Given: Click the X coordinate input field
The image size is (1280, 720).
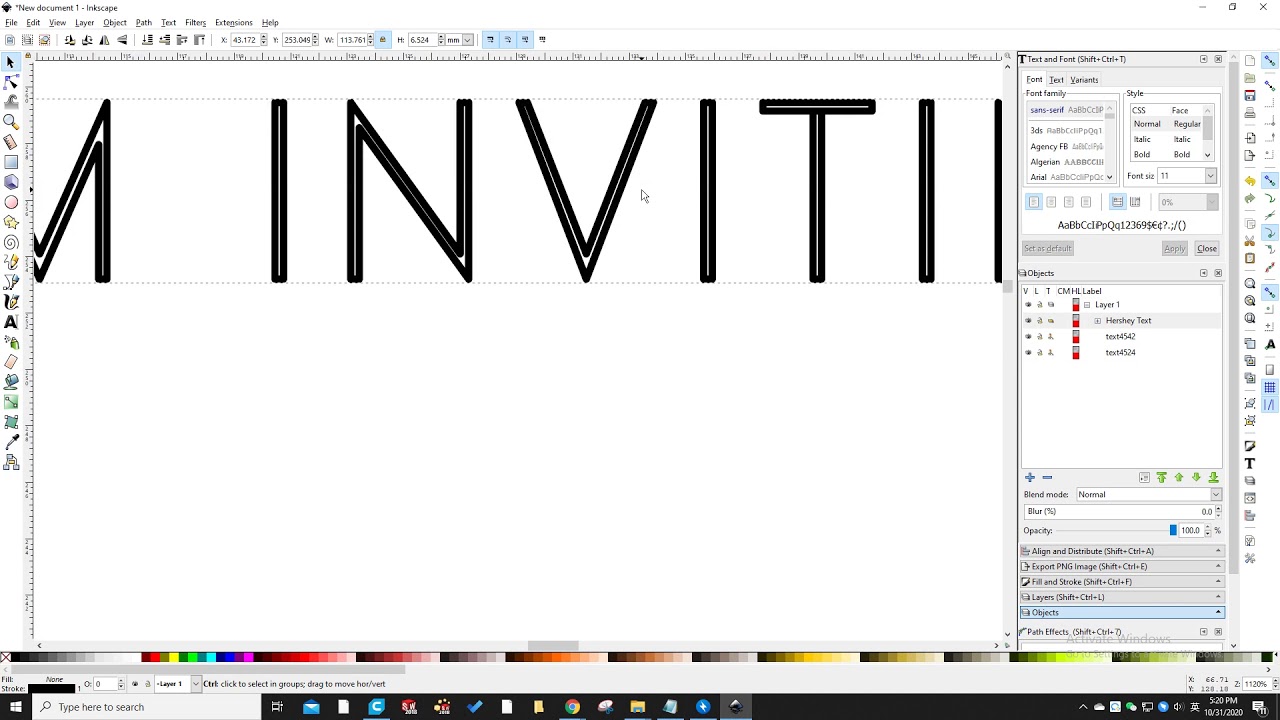Looking at the screenshot, I should click(x=246, y=40).
